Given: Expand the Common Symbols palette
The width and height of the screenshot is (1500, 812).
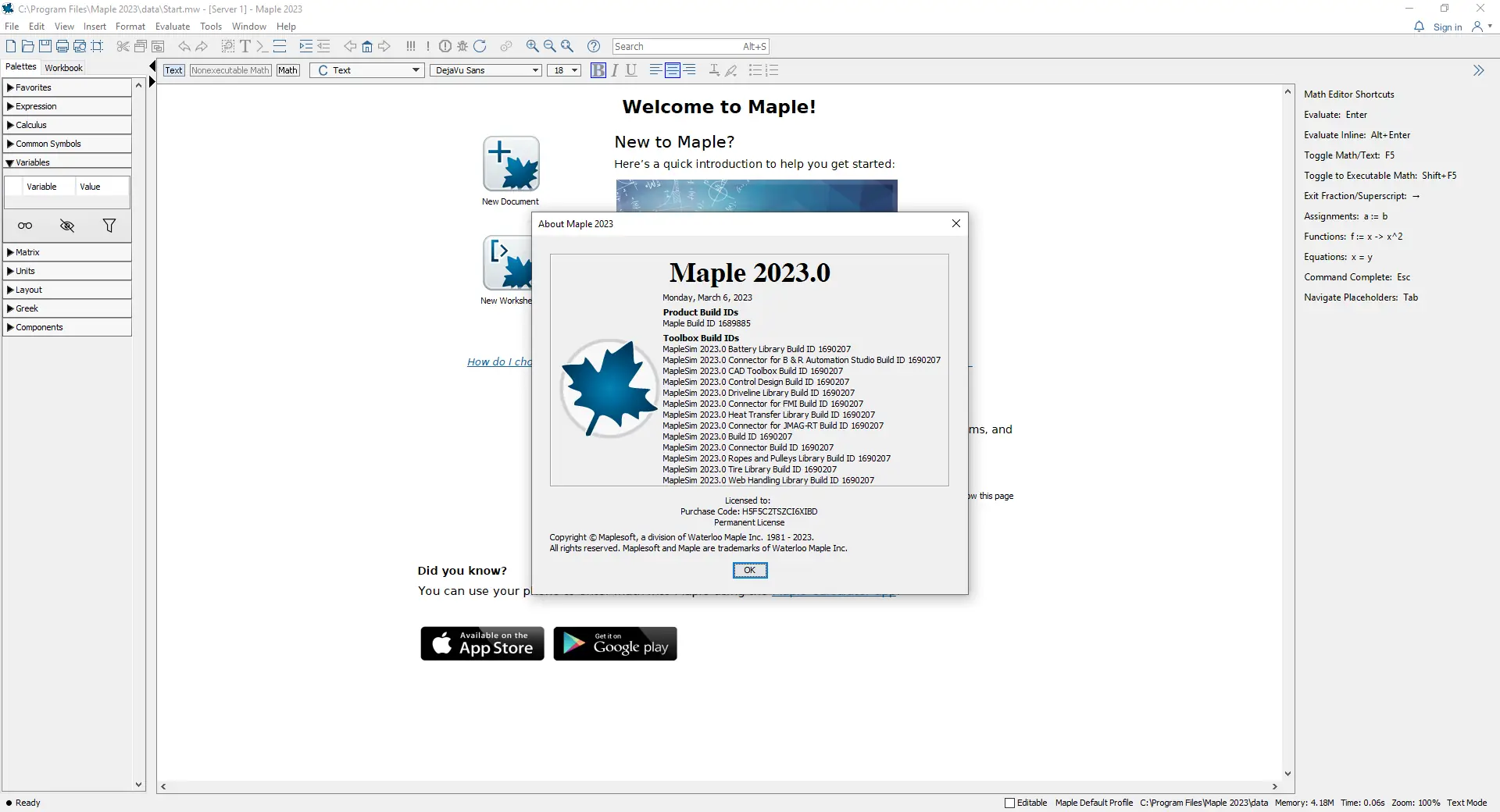Looking at the screenshot, I should 67,144.
